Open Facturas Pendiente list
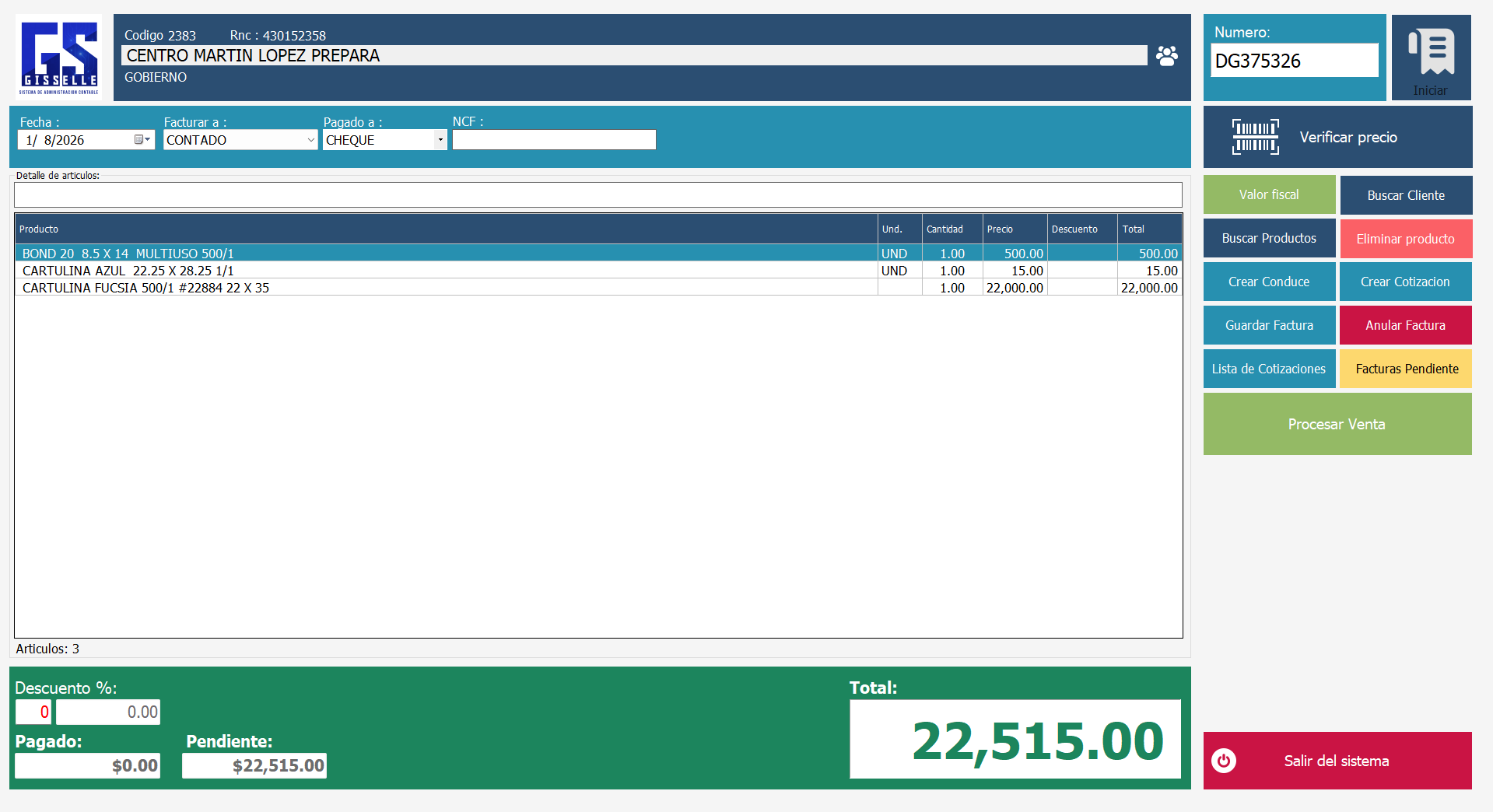Image resolution: width=1493 pixels, height=812 pixels. pos(1405,369)
